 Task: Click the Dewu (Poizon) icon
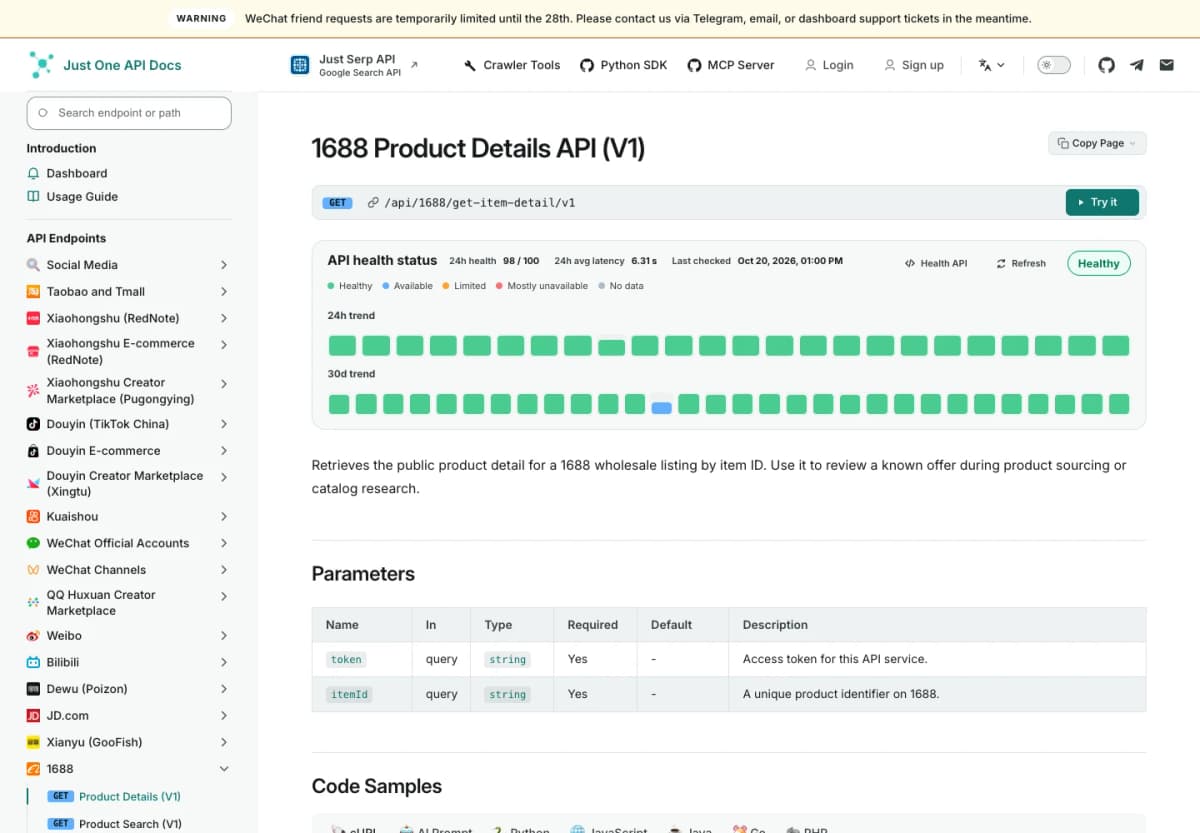34,689
